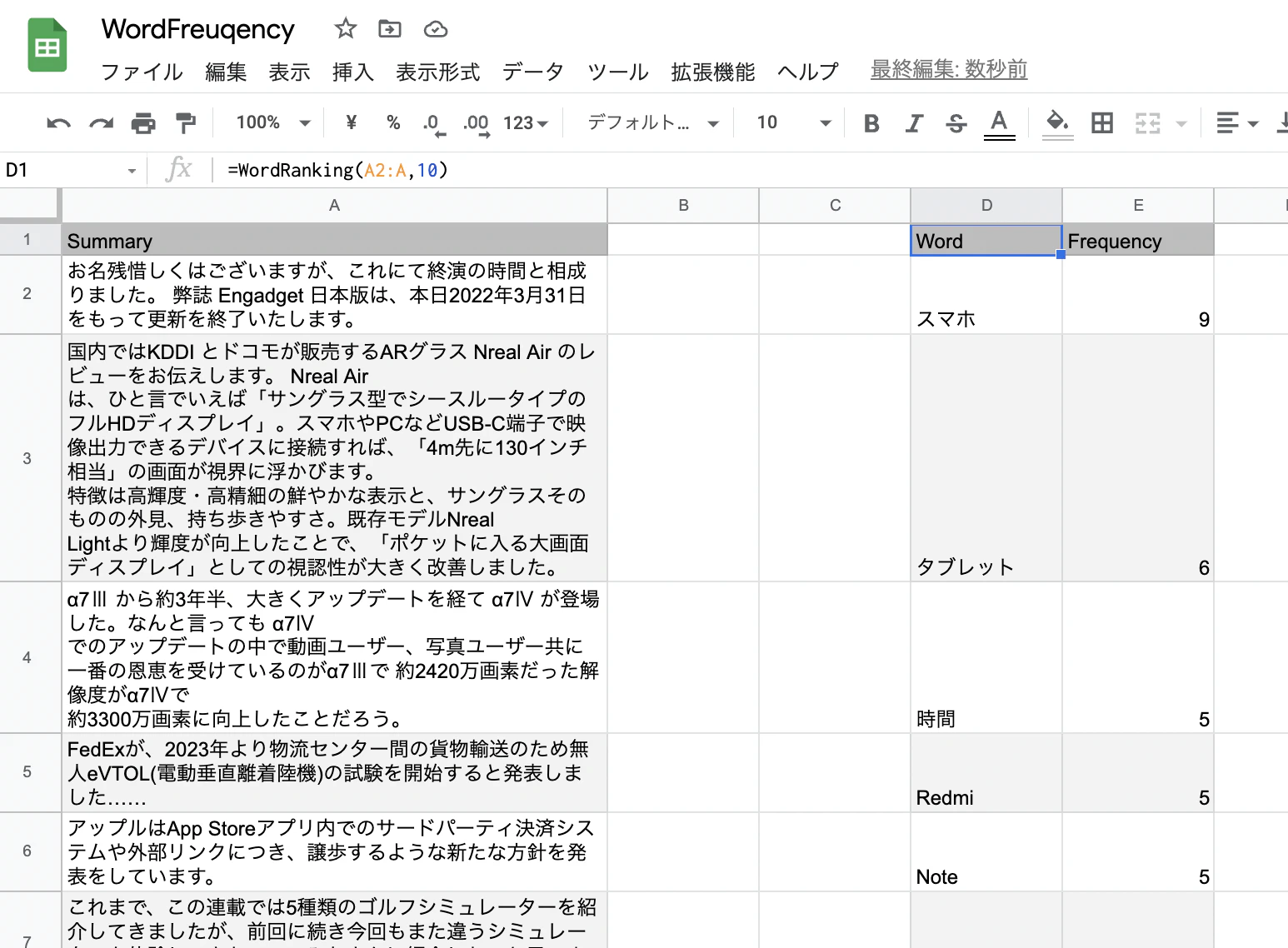Select the frequency 6 cell
This screenshot has height=948, width=1288.
[1138, 458]
